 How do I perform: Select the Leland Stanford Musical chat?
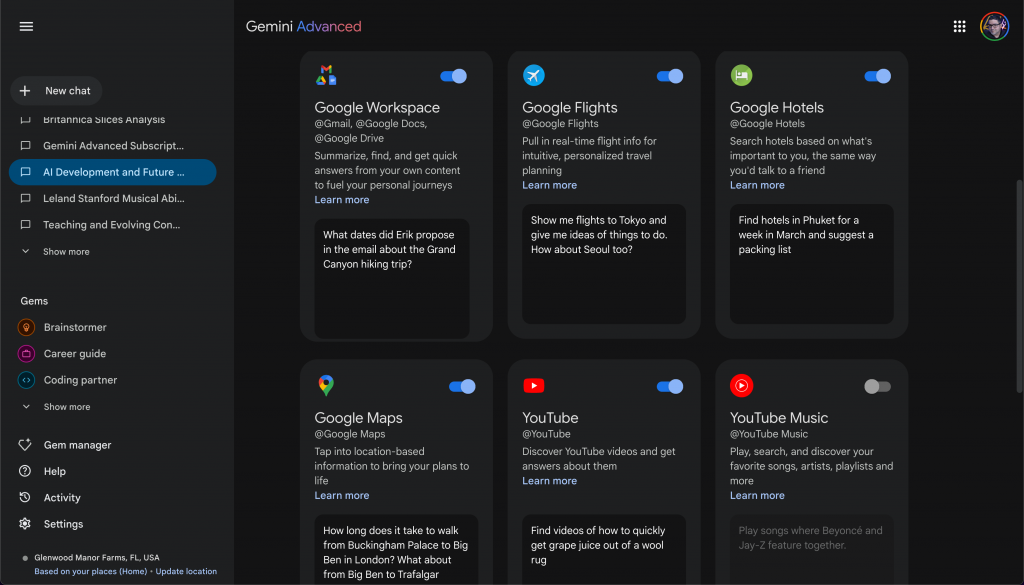tap(113, 199)
